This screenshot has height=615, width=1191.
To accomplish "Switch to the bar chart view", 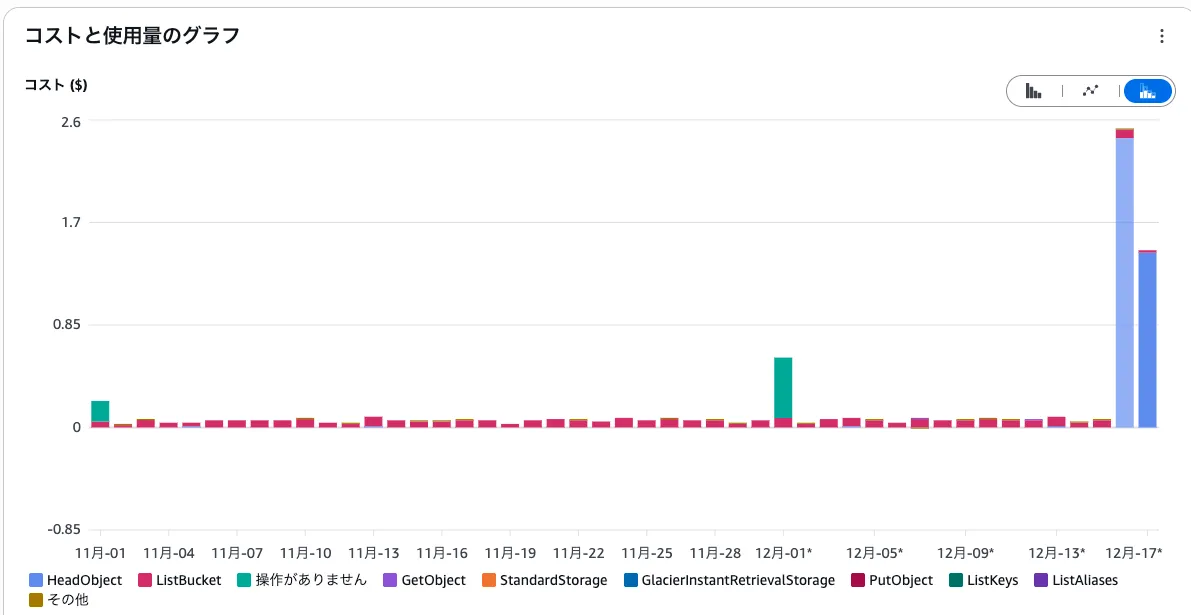I will (x=1033, y=91).
